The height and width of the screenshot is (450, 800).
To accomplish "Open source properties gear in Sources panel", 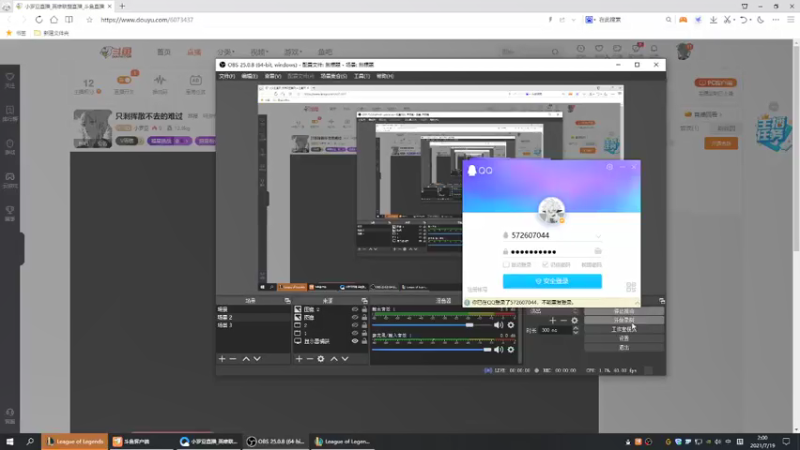I will coord(320,359).
